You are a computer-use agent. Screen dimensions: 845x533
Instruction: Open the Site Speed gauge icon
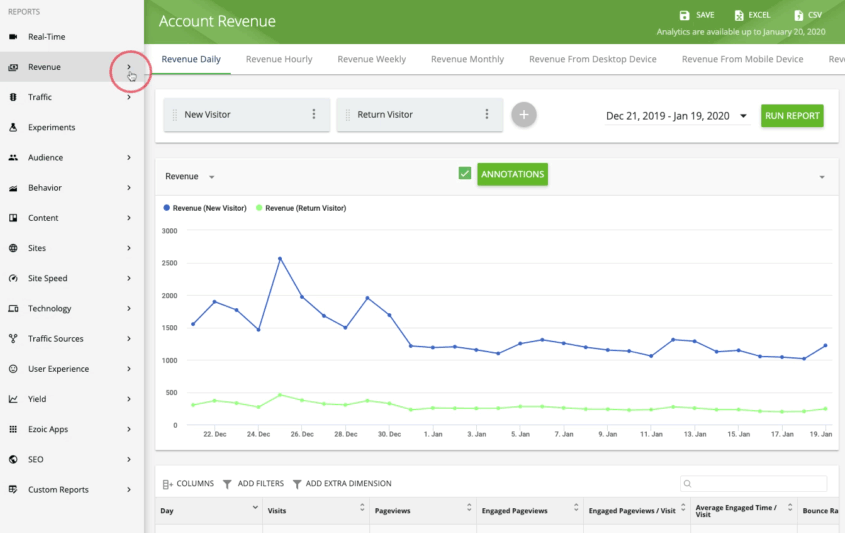(x=13, y=278)
